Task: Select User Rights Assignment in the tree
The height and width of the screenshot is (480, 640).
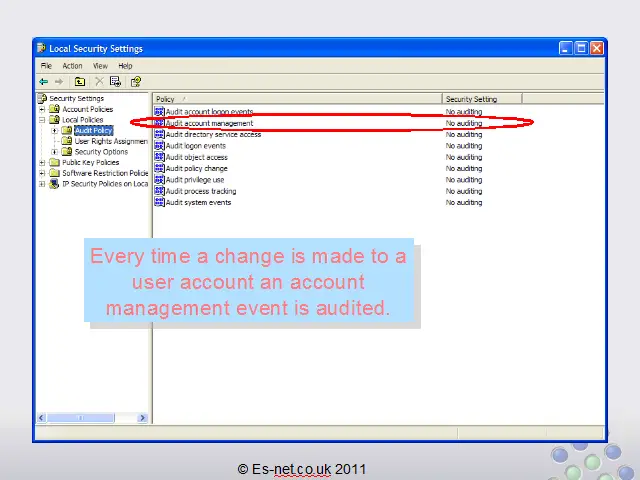Action: coord(110,141)
